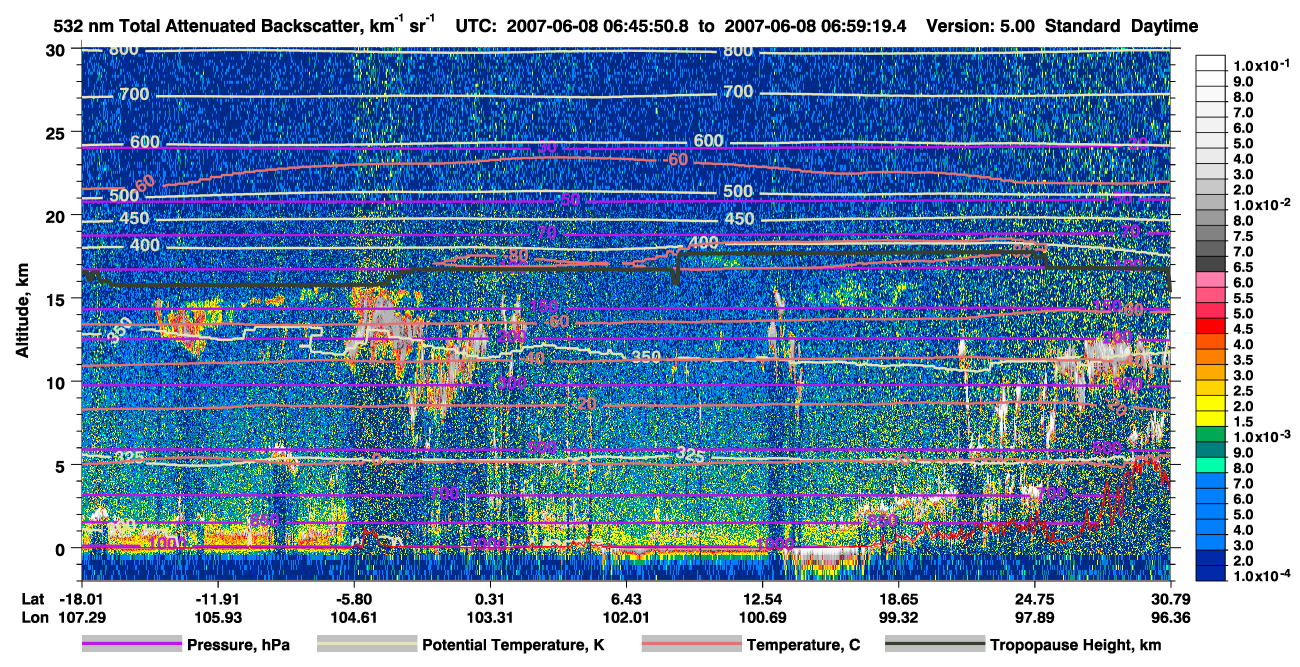Click the 'Lon' row label
The height and width of the screenshot is (667, 1300).
33,617
